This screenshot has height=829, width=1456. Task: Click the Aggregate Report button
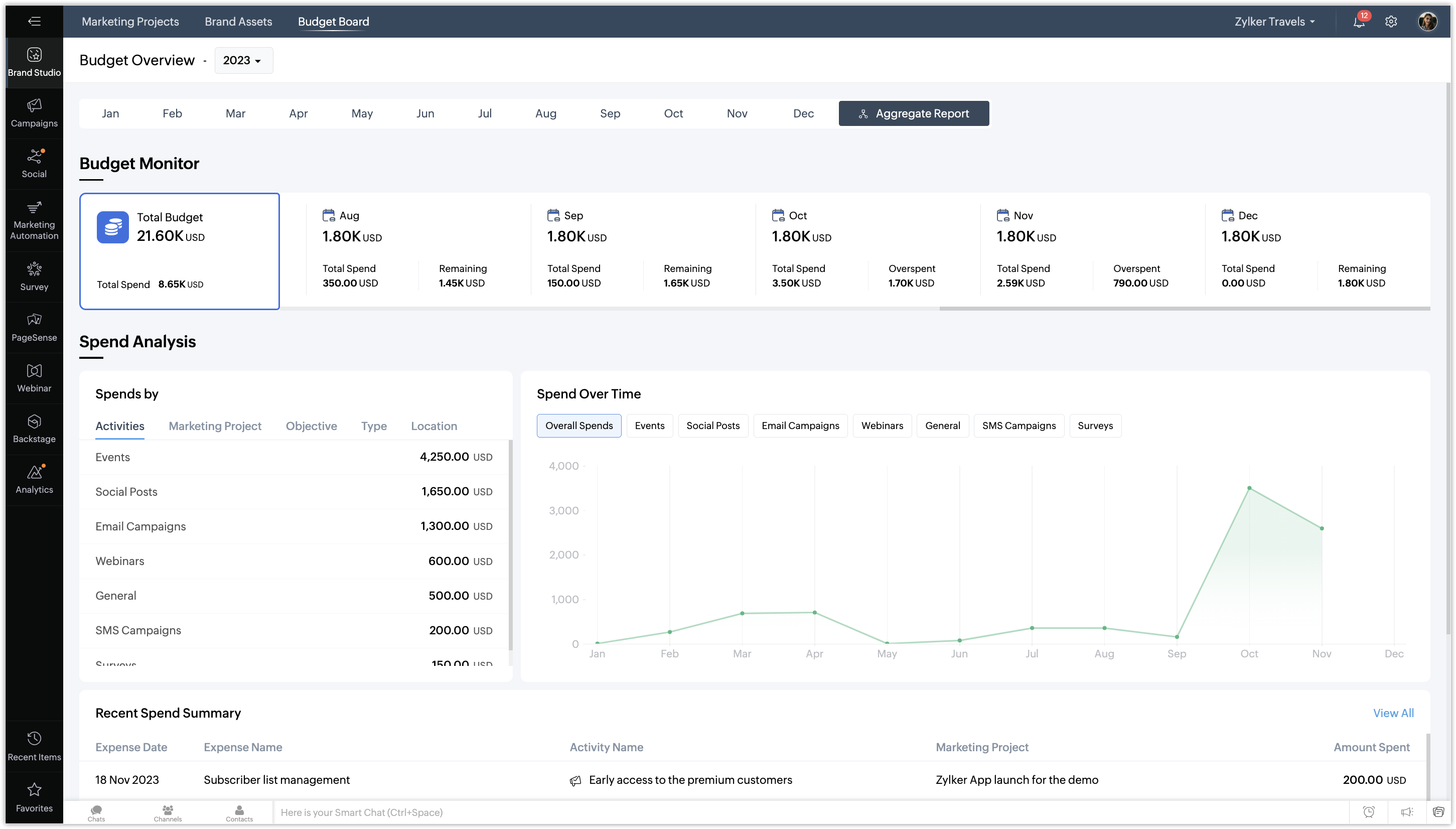pos(913,113)
